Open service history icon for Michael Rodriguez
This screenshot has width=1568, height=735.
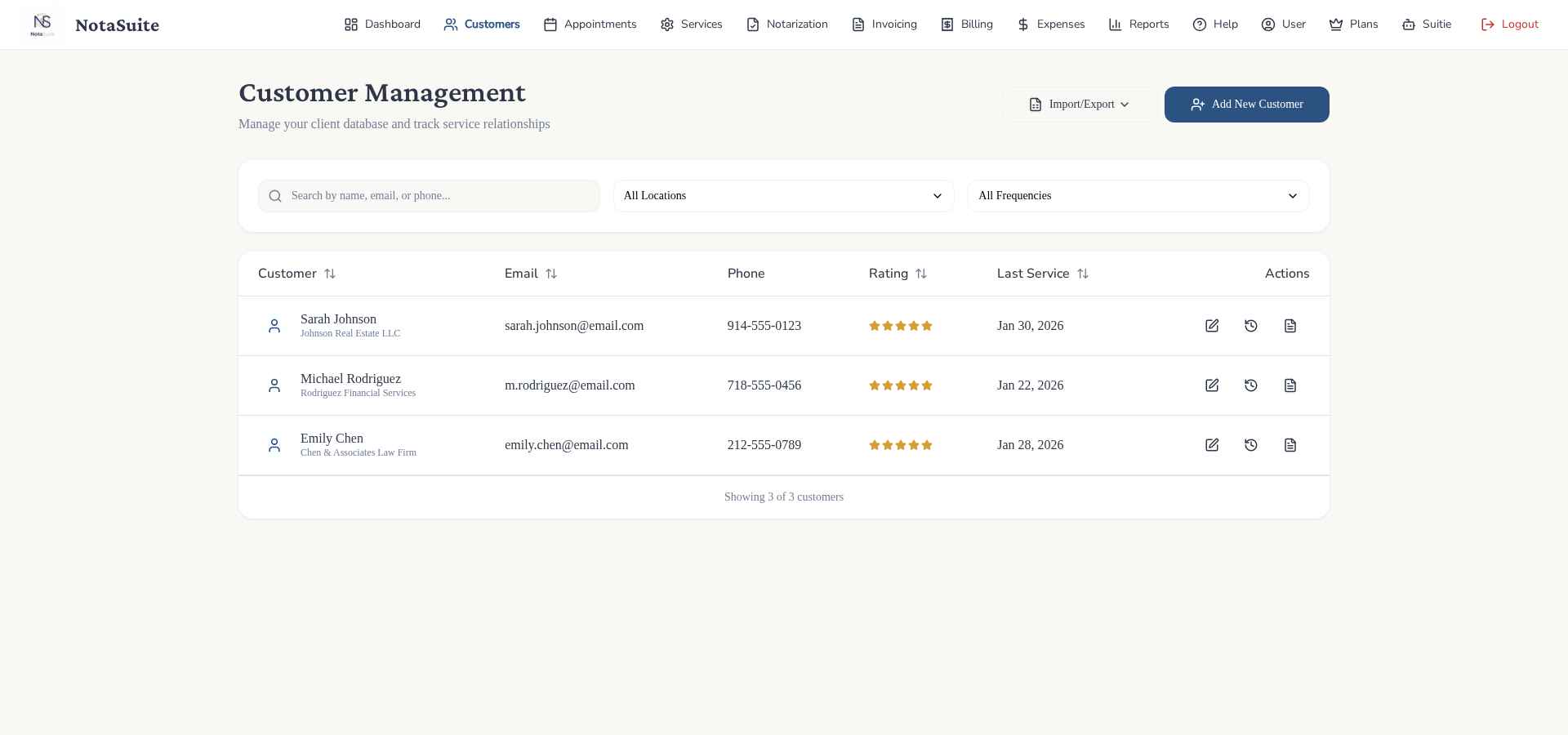[x=1251, y=385]
